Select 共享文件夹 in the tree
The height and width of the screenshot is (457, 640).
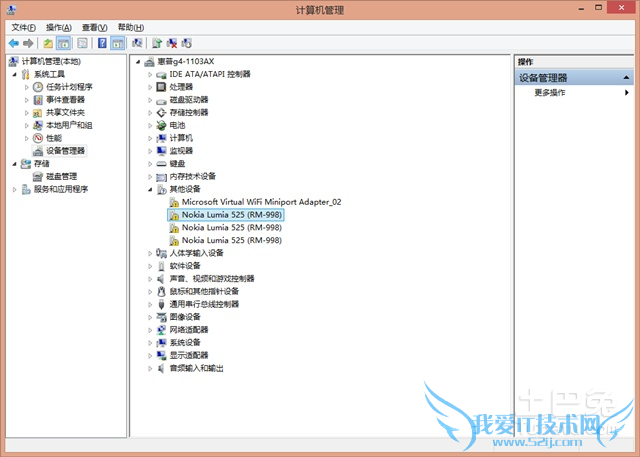coord(65,113)
